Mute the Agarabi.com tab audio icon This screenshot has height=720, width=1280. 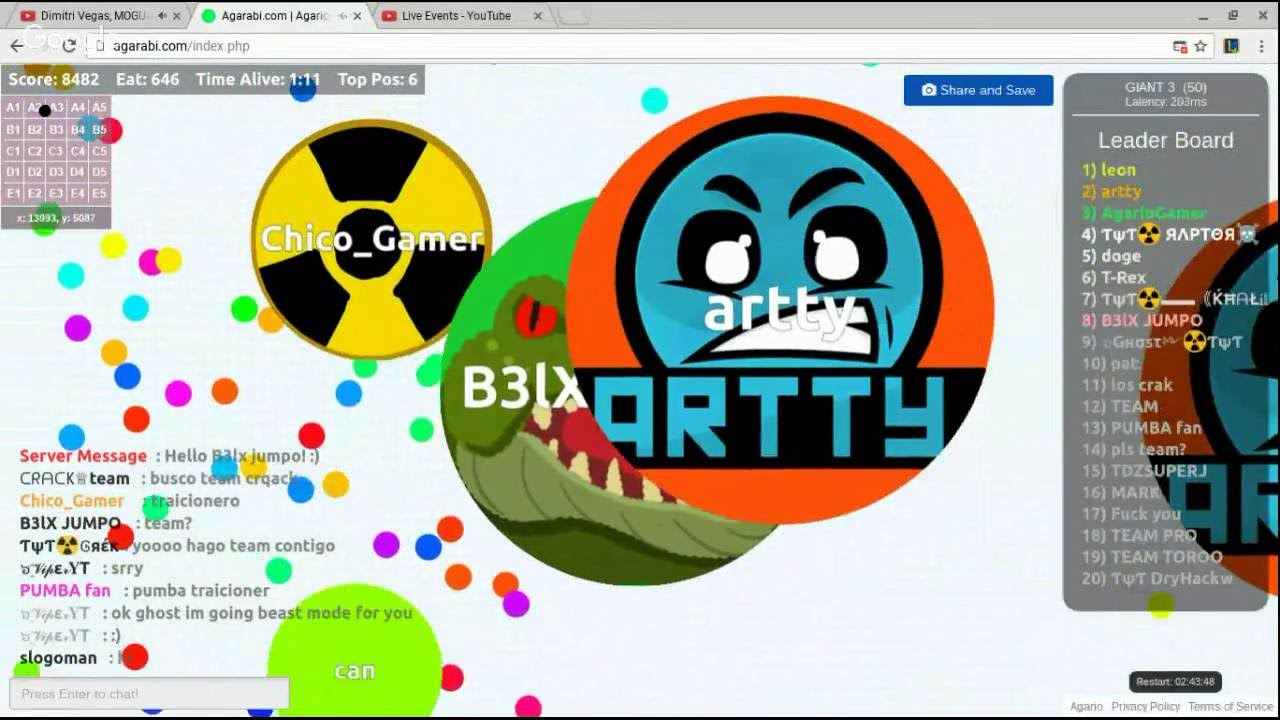pyautogui.click(x=341, y=16)
